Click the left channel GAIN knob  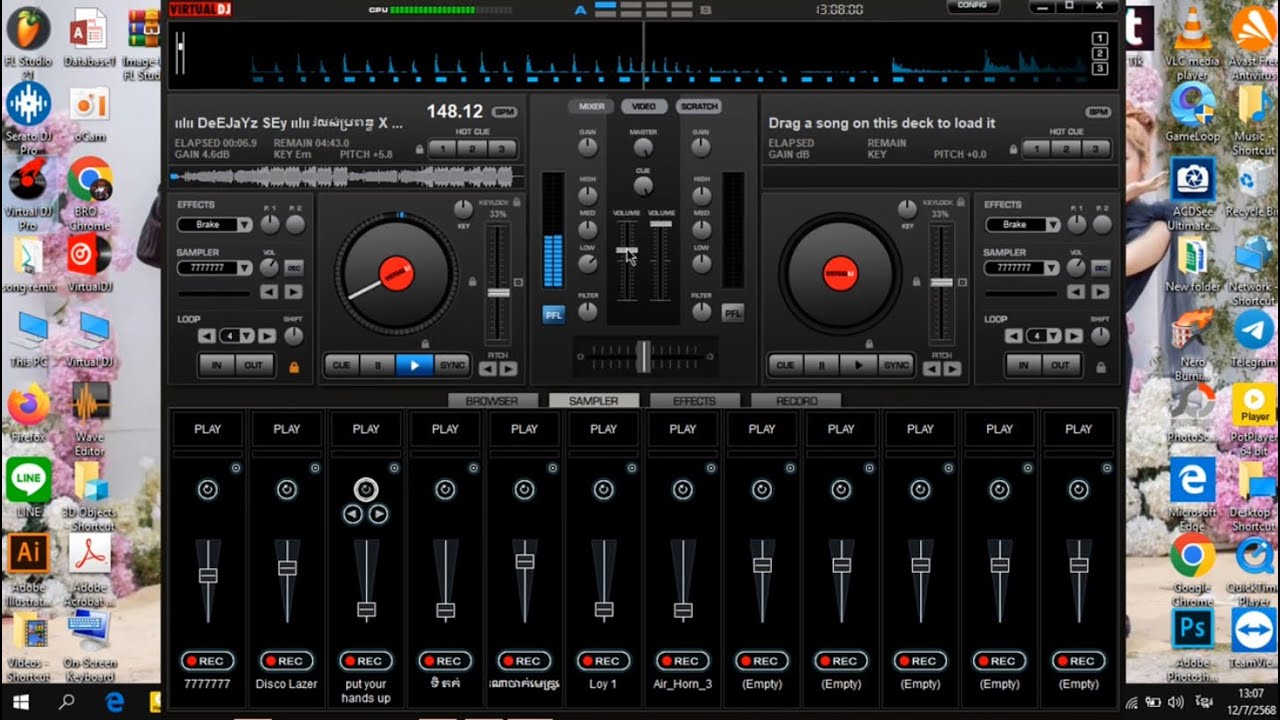point(588,148)
